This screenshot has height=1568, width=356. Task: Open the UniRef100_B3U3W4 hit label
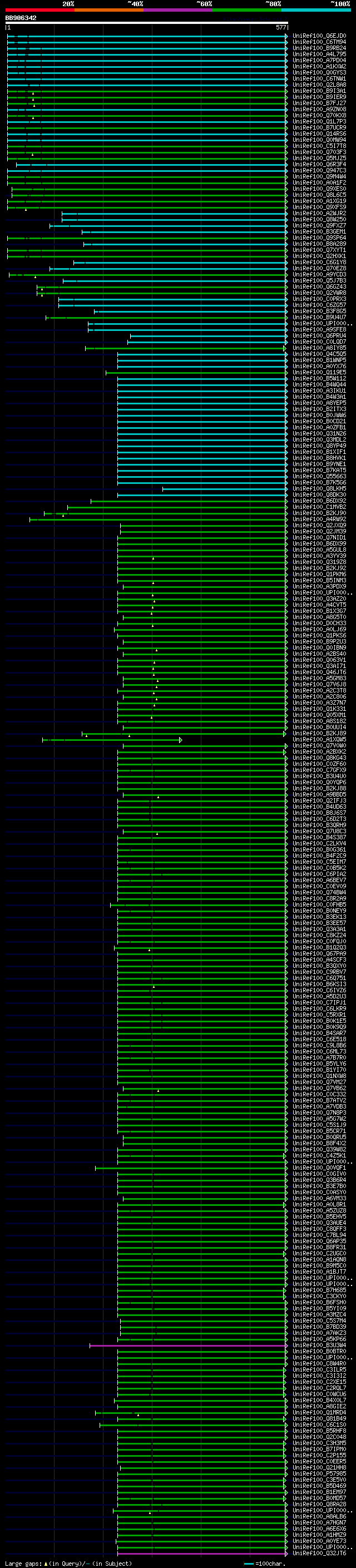[x=319, y=1344]
